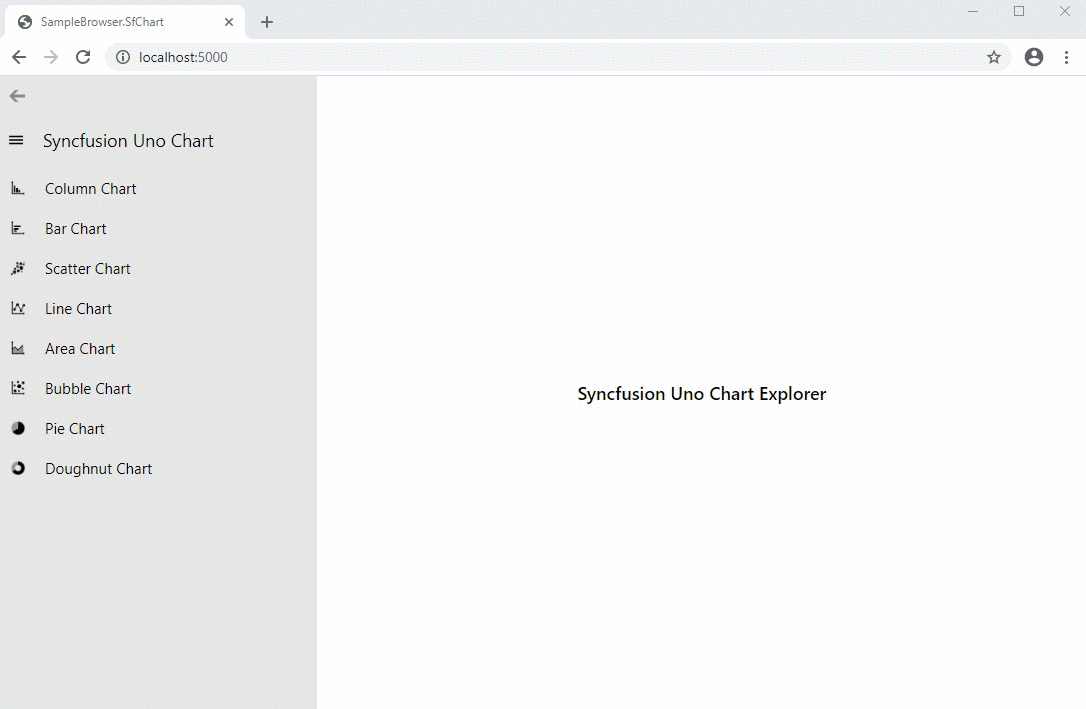The height and width of the screenshot is (709, 1086).
Task: Click the Line Chart icon
Action: [18, 308]
